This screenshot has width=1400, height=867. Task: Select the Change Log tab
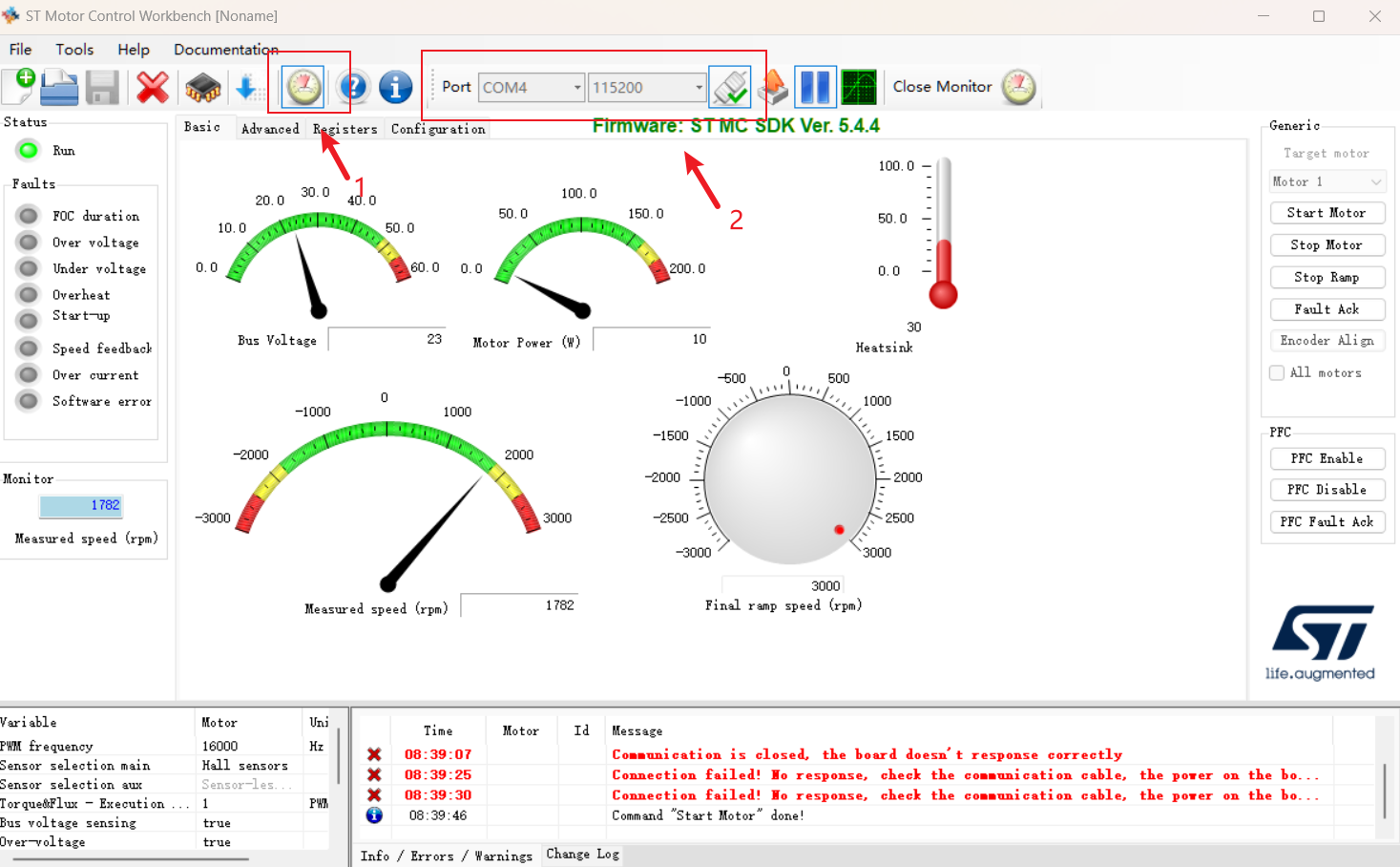click(x=583, y=854)
